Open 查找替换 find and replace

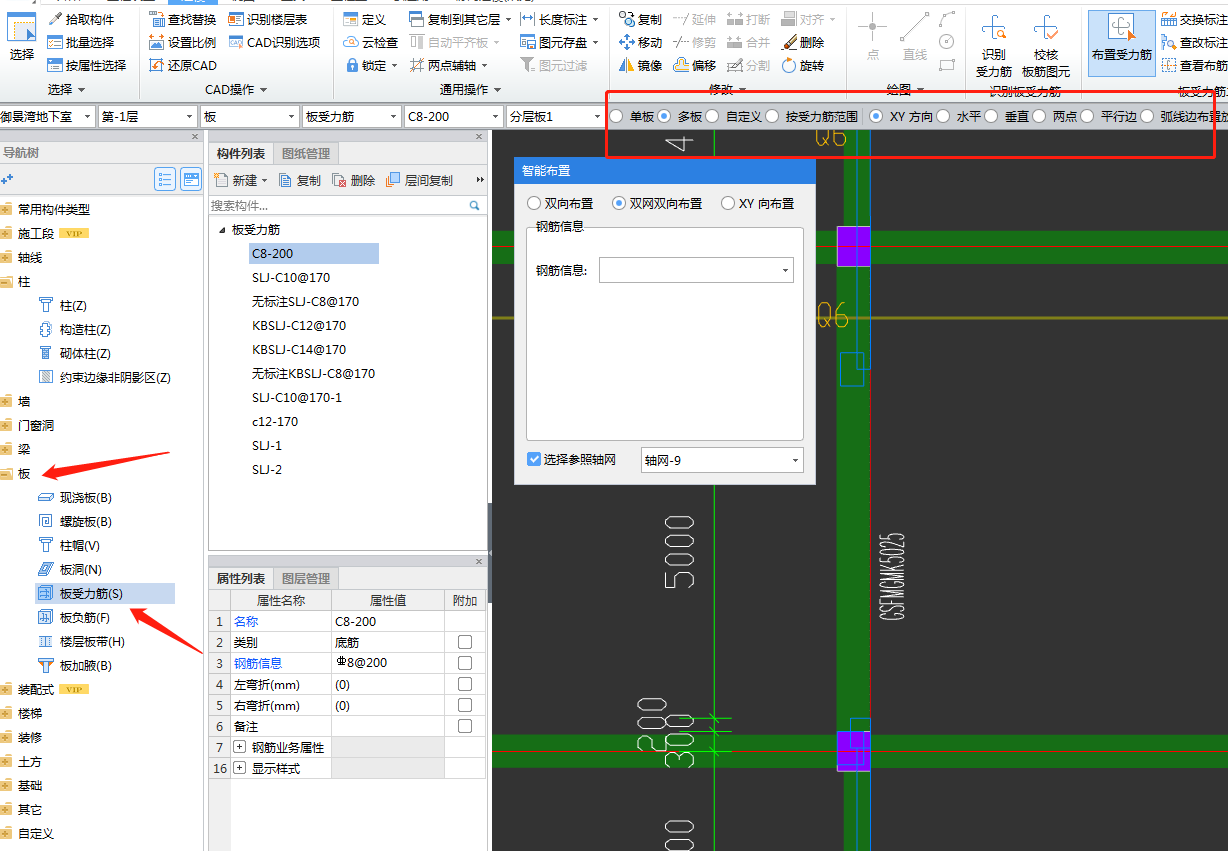click(182, 19)
